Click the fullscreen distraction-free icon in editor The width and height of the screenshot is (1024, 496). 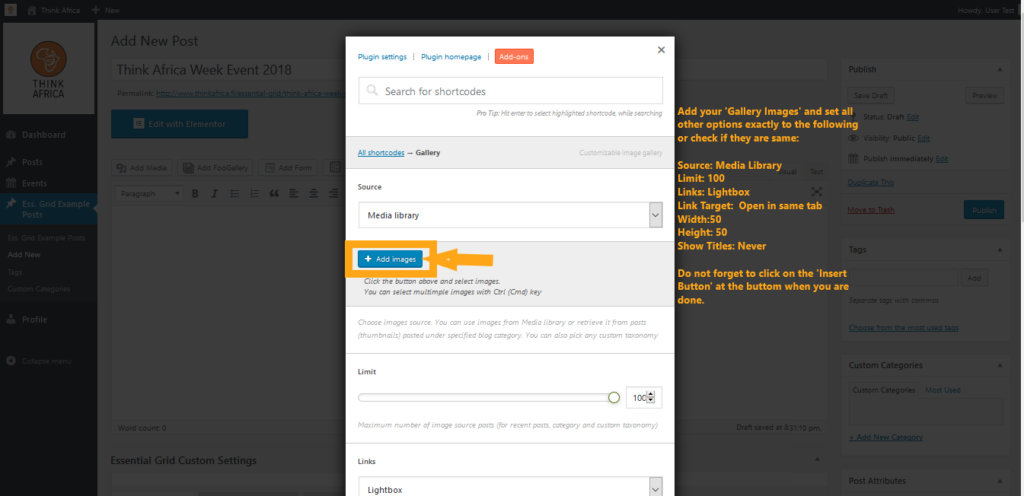coord(816,192)
